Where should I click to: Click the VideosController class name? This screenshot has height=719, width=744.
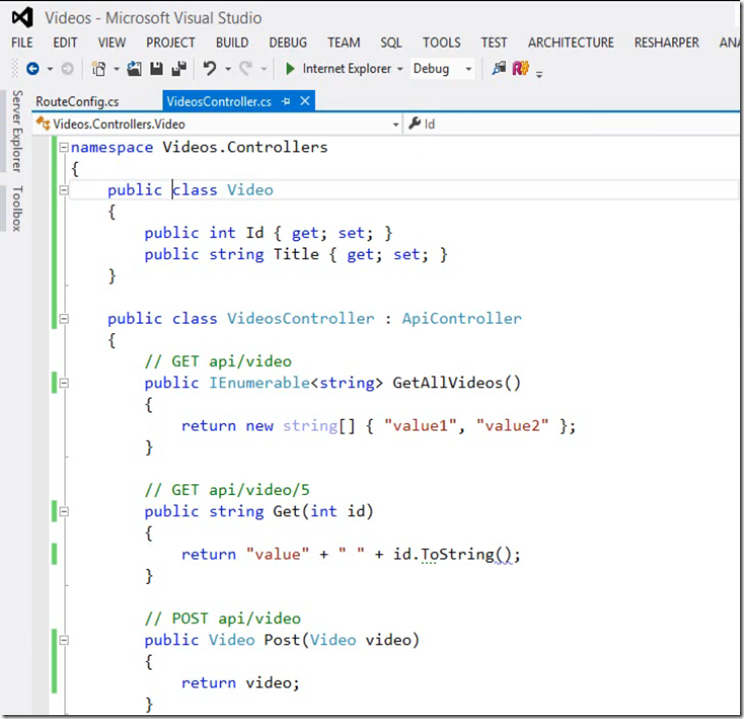point(300,318)
